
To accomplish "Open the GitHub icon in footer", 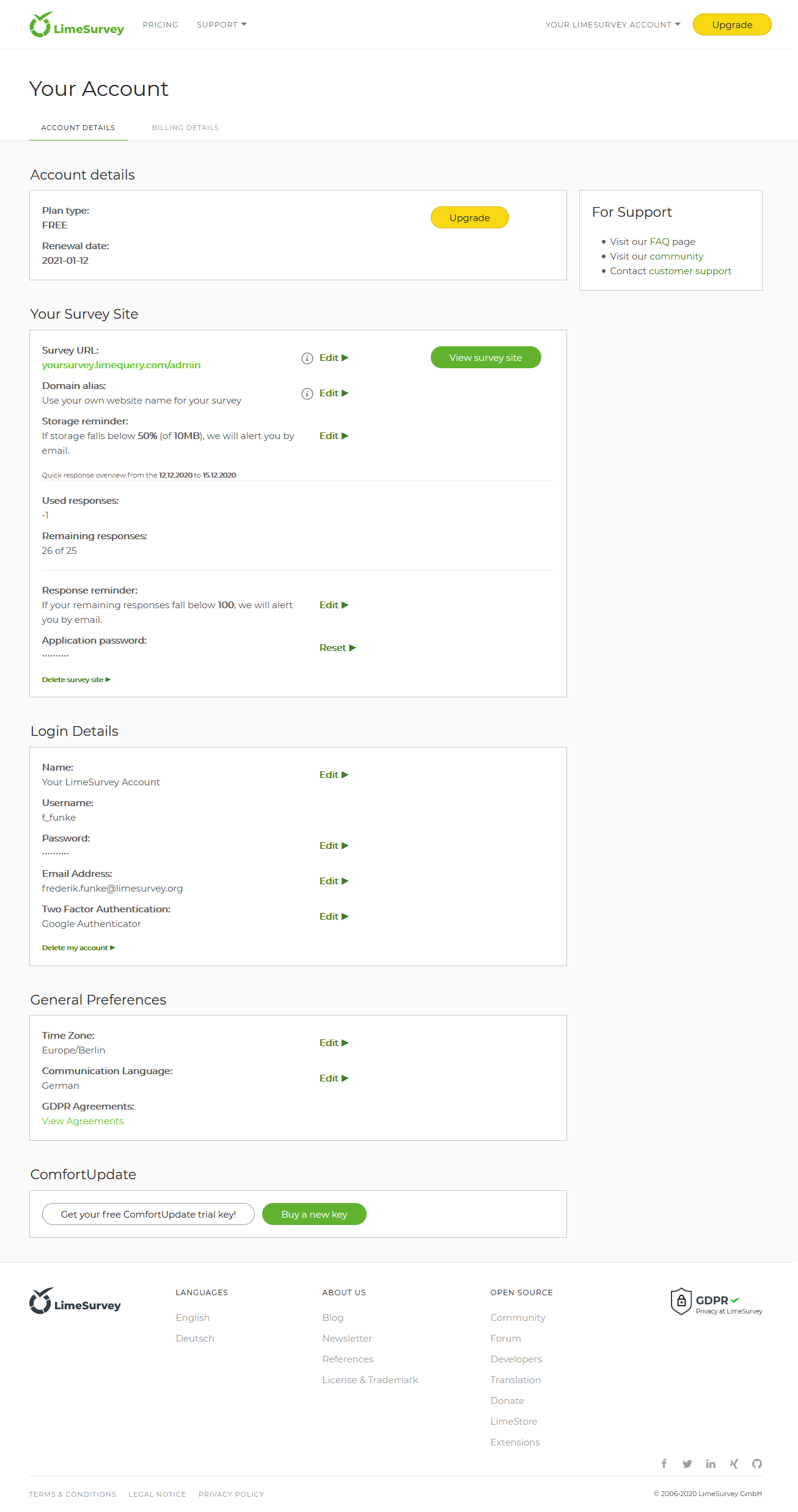I will pyautogui.click(x=757, y=1464).
